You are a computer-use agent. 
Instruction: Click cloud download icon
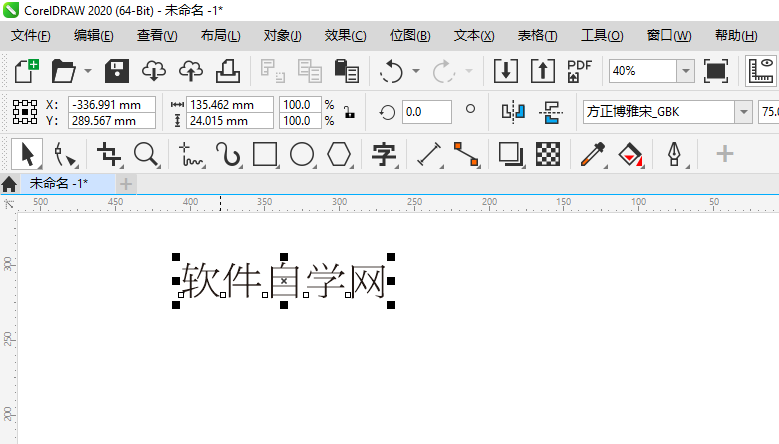pyautogui.click(x=154, y=71)
